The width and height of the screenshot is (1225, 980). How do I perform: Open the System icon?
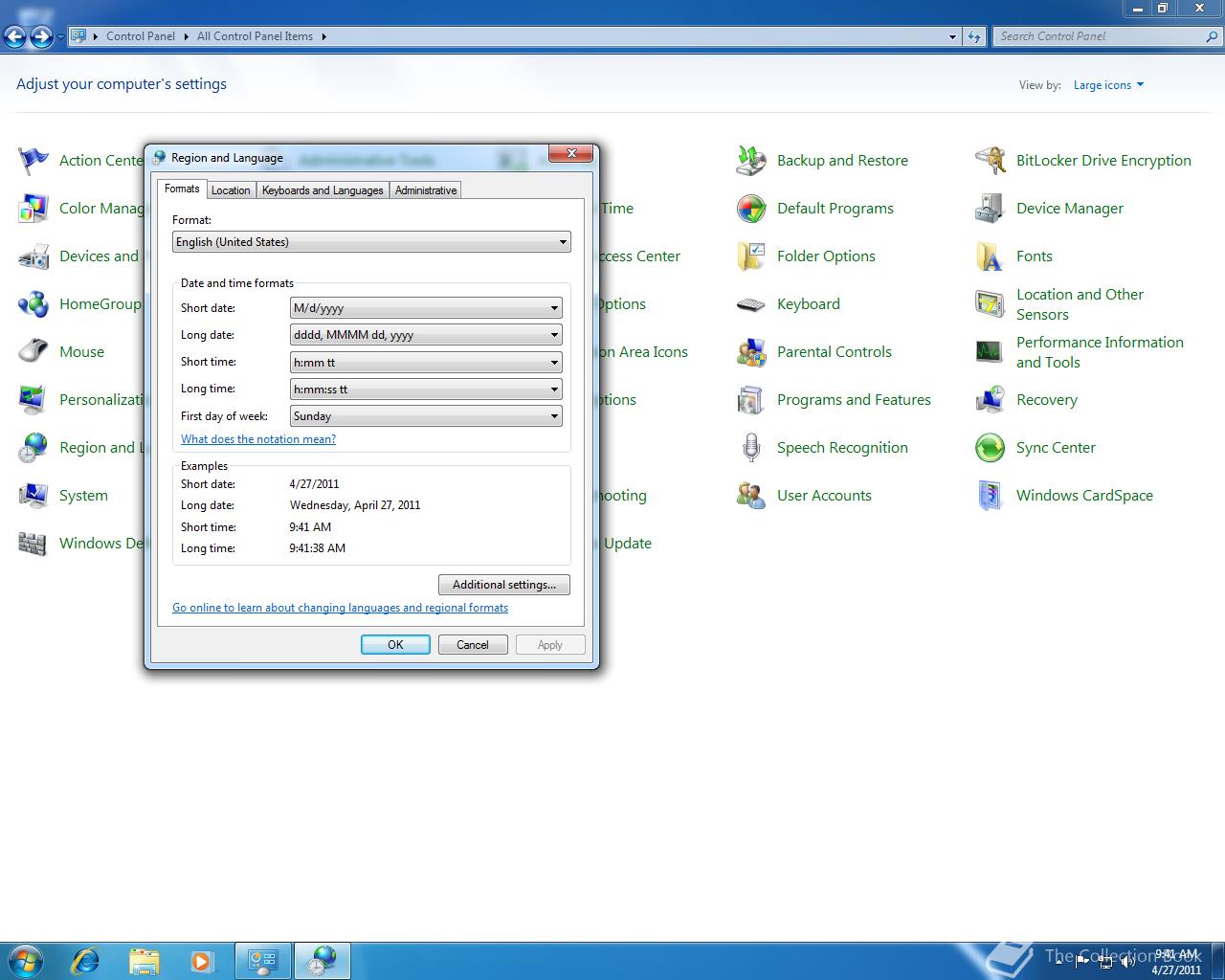point(33,495)
